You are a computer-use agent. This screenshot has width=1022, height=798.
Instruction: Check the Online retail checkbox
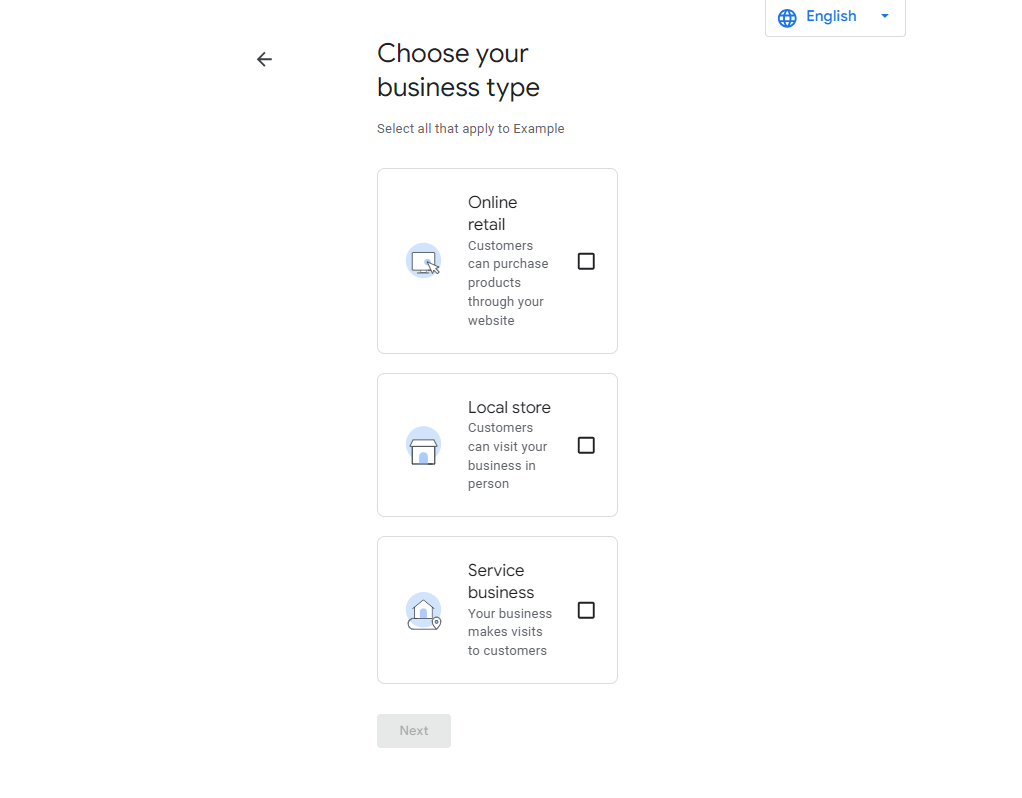click(x=586, y=261)
